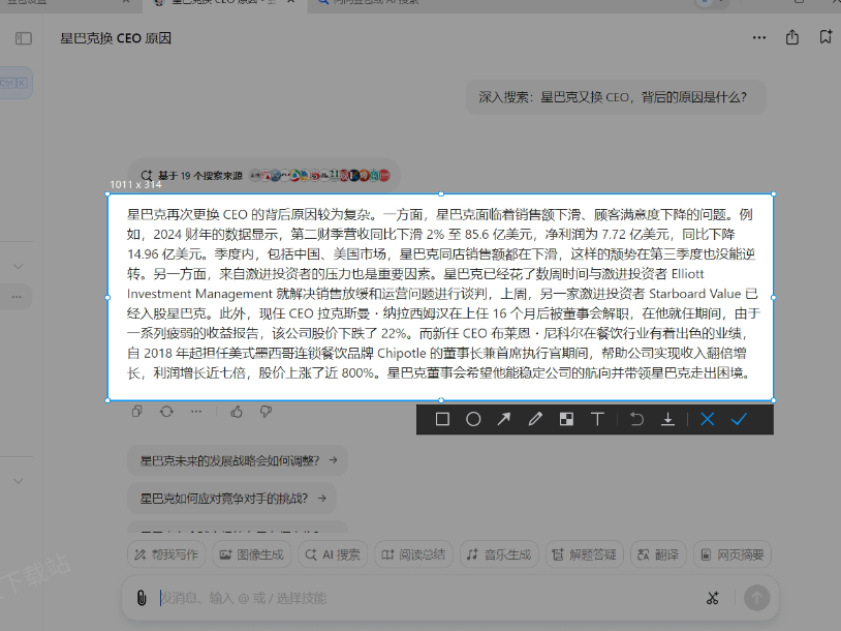Image resolution: width=841 pixels, height=631 pixels.
Task: Click the scissors screenshot icon in input box
Action: point(712,598)
